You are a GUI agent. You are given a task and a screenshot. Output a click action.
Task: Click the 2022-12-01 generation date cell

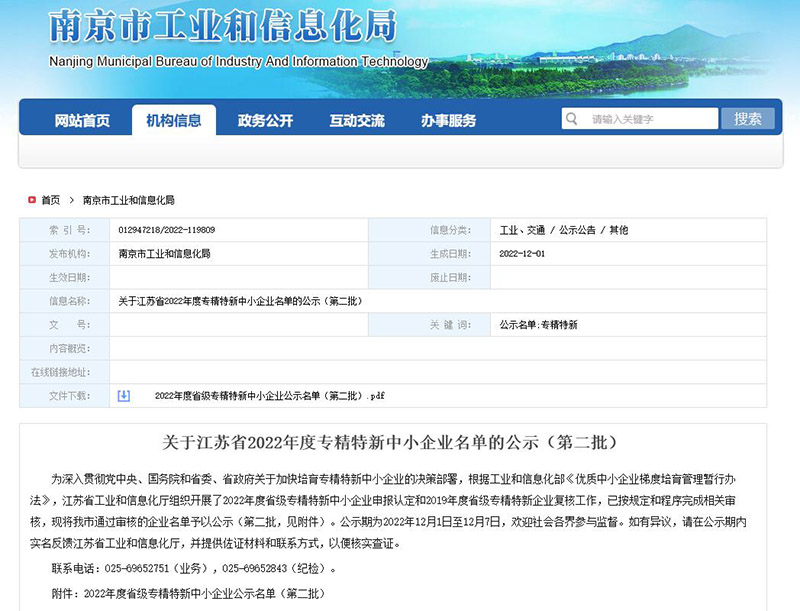(522, 254)
